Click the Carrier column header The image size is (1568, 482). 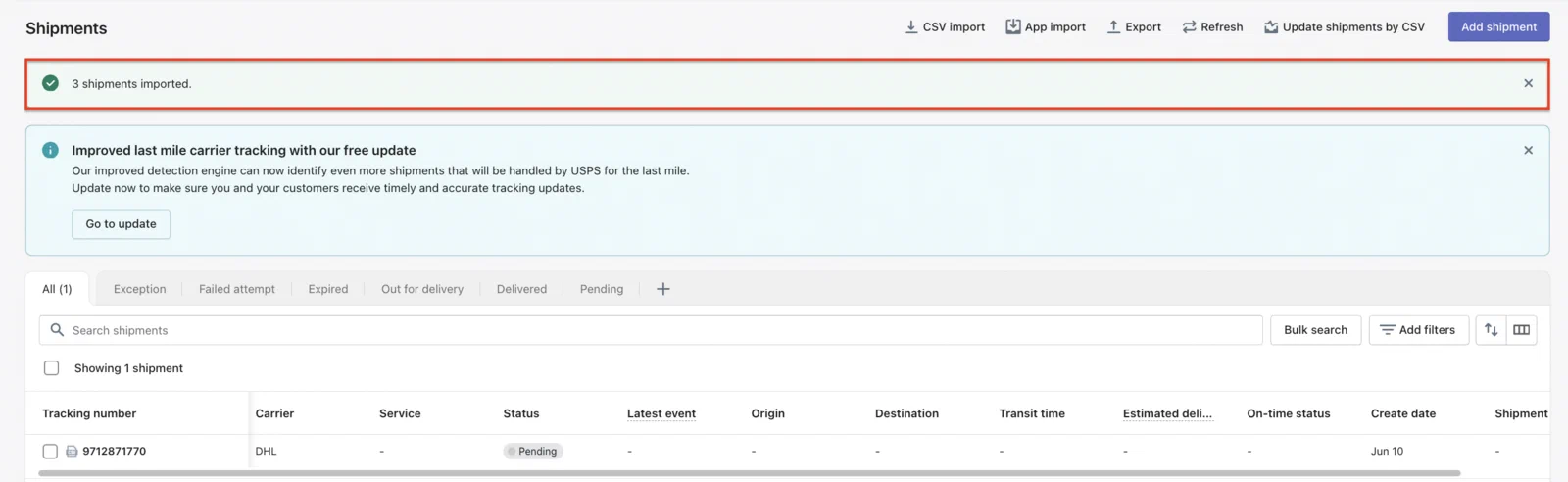(274, 413)
